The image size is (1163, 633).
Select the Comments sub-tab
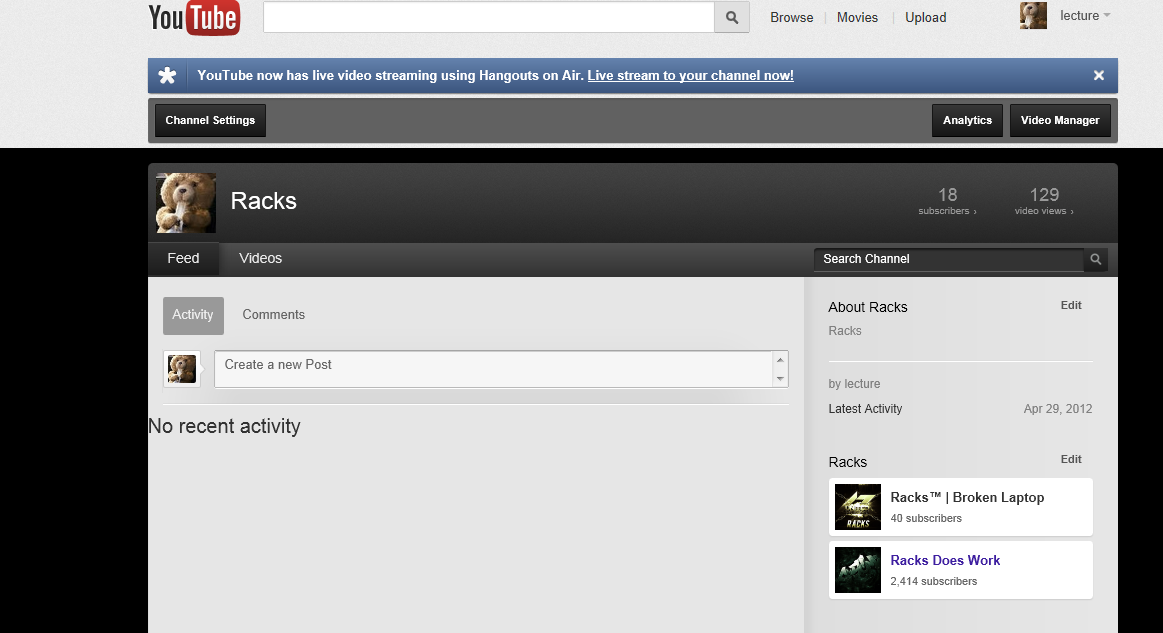274,315
